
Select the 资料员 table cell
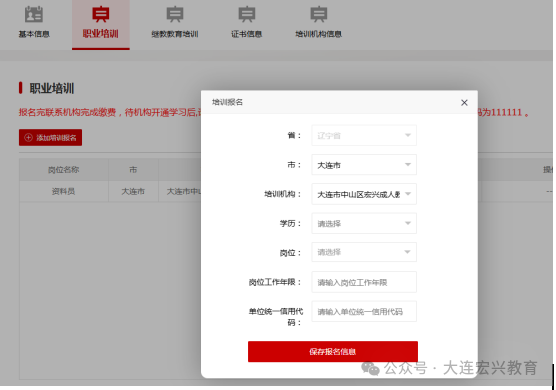(63, 191)
